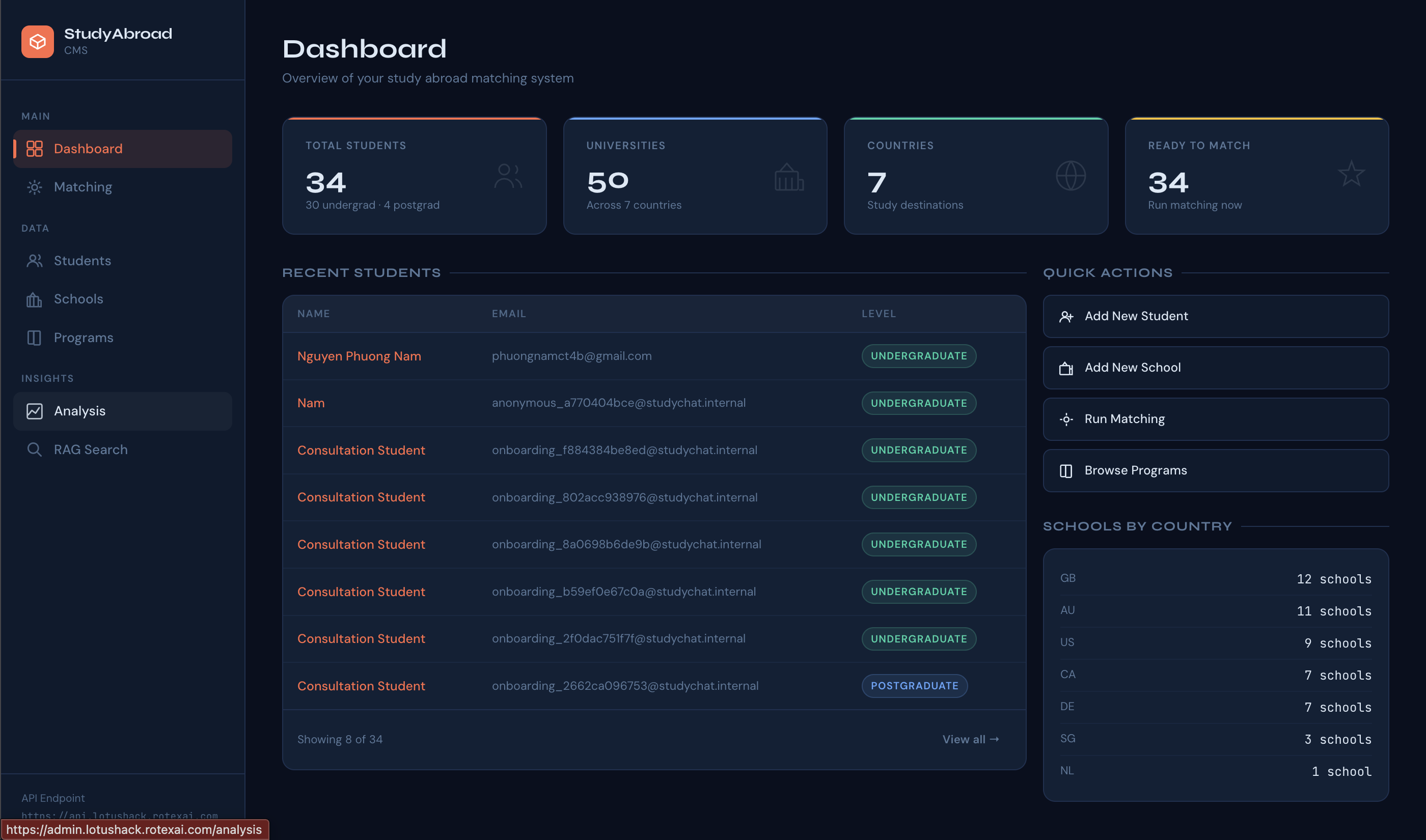
Task: Click the Matching gear icon in the sidebar
Action: 35,187
